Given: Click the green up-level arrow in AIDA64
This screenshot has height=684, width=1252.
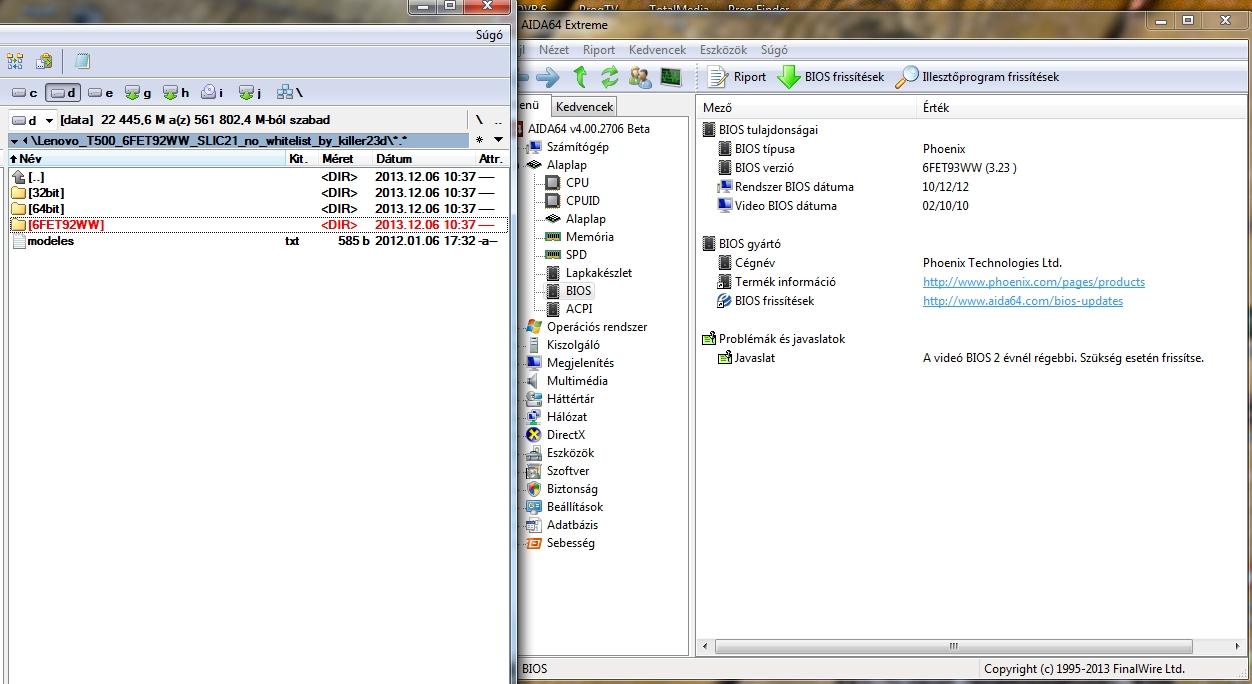Looking at the screenshot, I should [580, 77].
